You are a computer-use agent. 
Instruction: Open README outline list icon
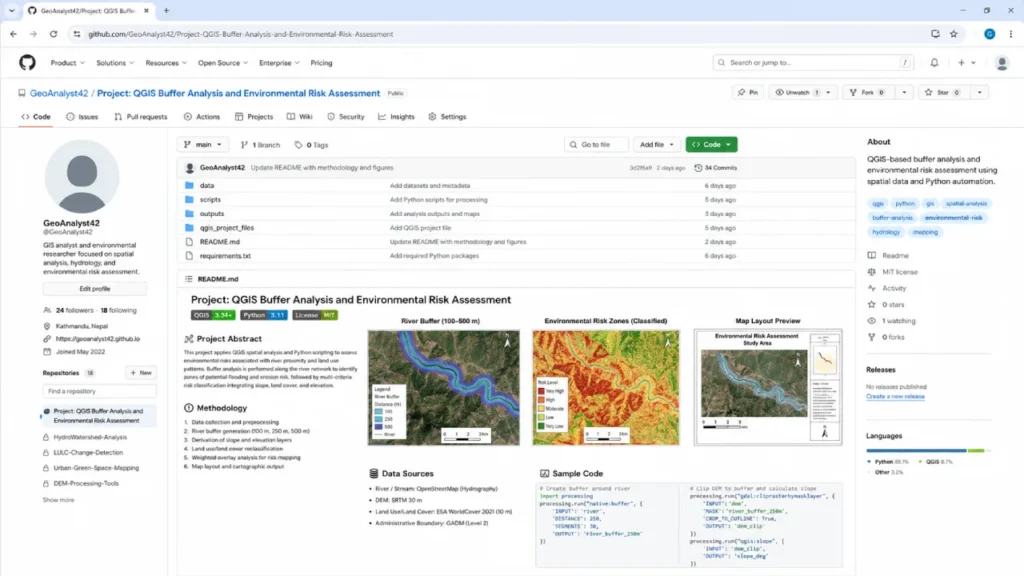pos(189,279)
